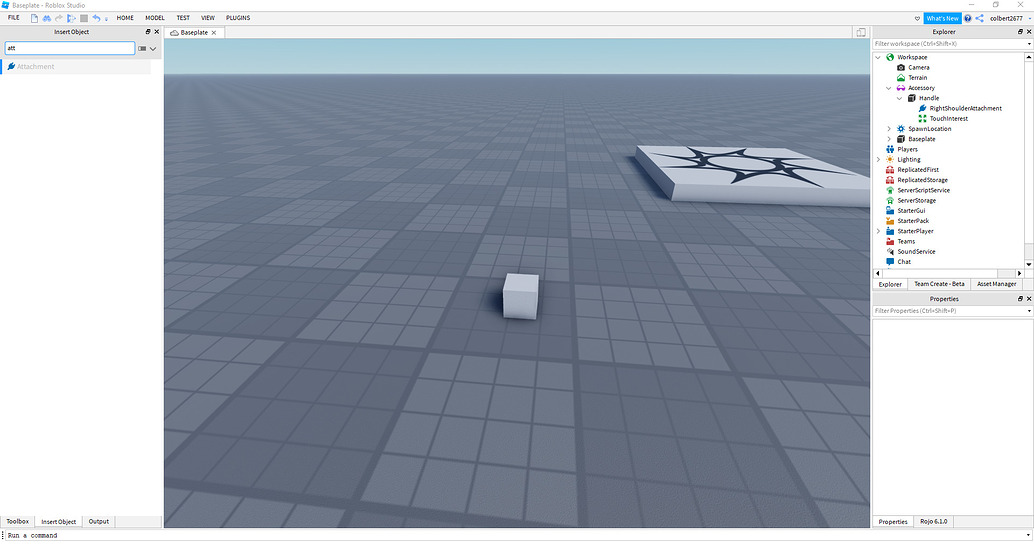Click the Share icon near username
Screen dimensions: 1034x558
coord(979,18)
